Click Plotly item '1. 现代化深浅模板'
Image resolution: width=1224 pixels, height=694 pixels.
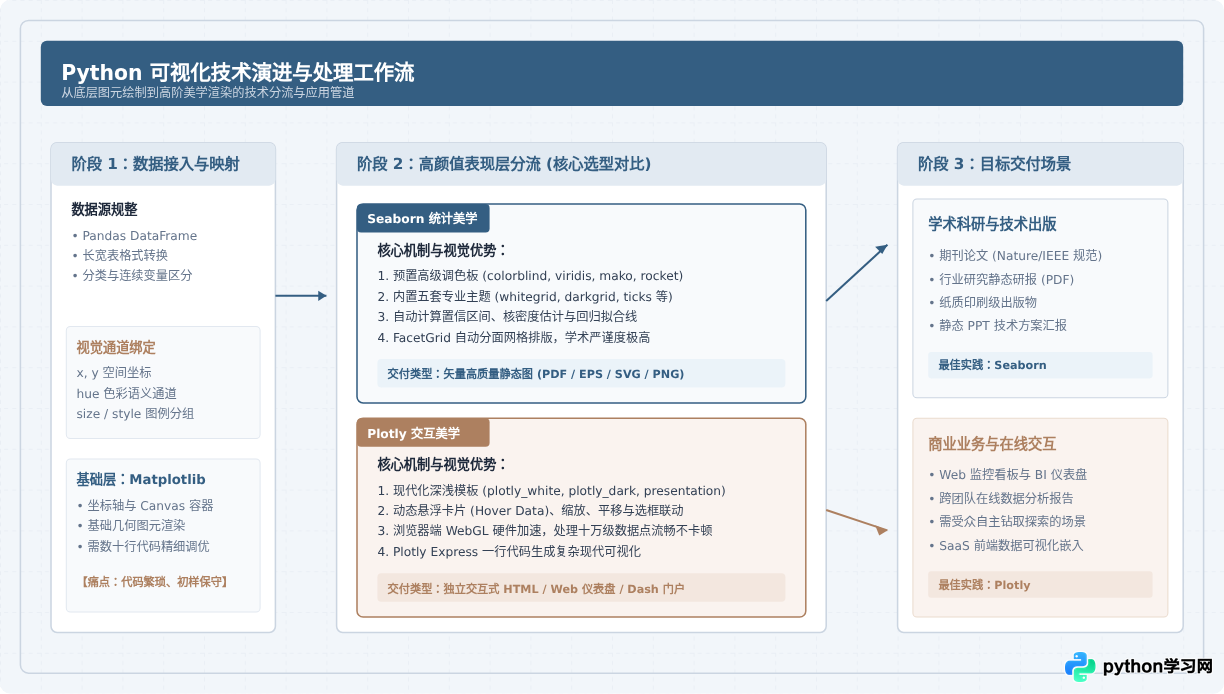pyautogui.click(x=551, y=491)
